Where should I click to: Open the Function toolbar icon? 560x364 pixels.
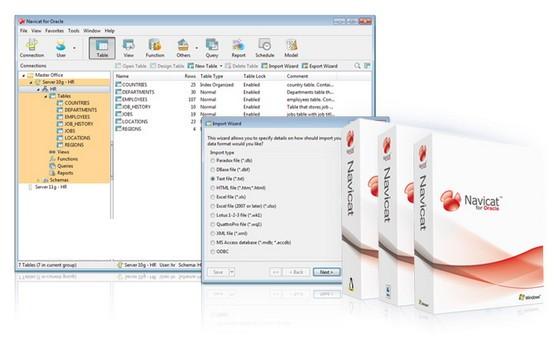tap(155, 48)
